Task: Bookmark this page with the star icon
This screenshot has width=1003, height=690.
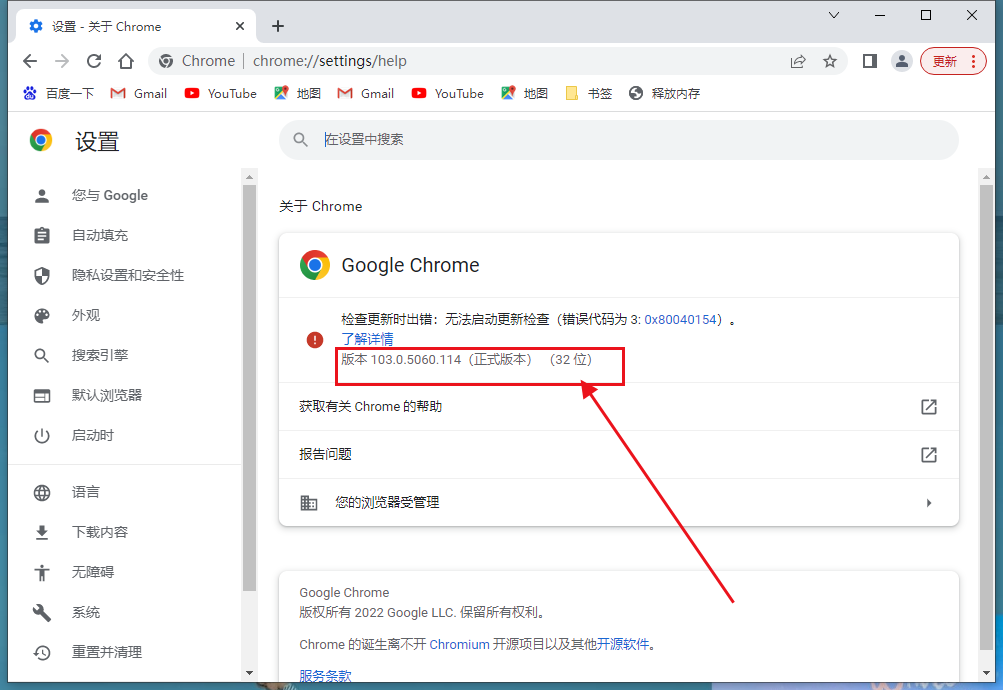Action: pyautogui.click(x=830, y=61)
